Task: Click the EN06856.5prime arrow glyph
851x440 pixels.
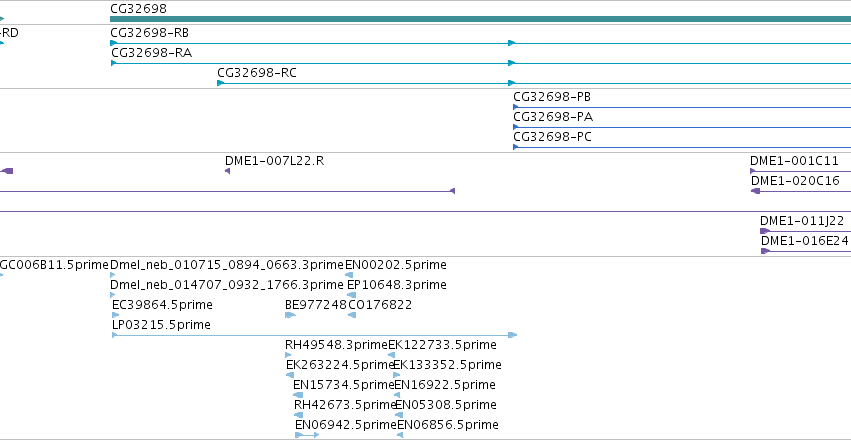Action: coord(400,435)
